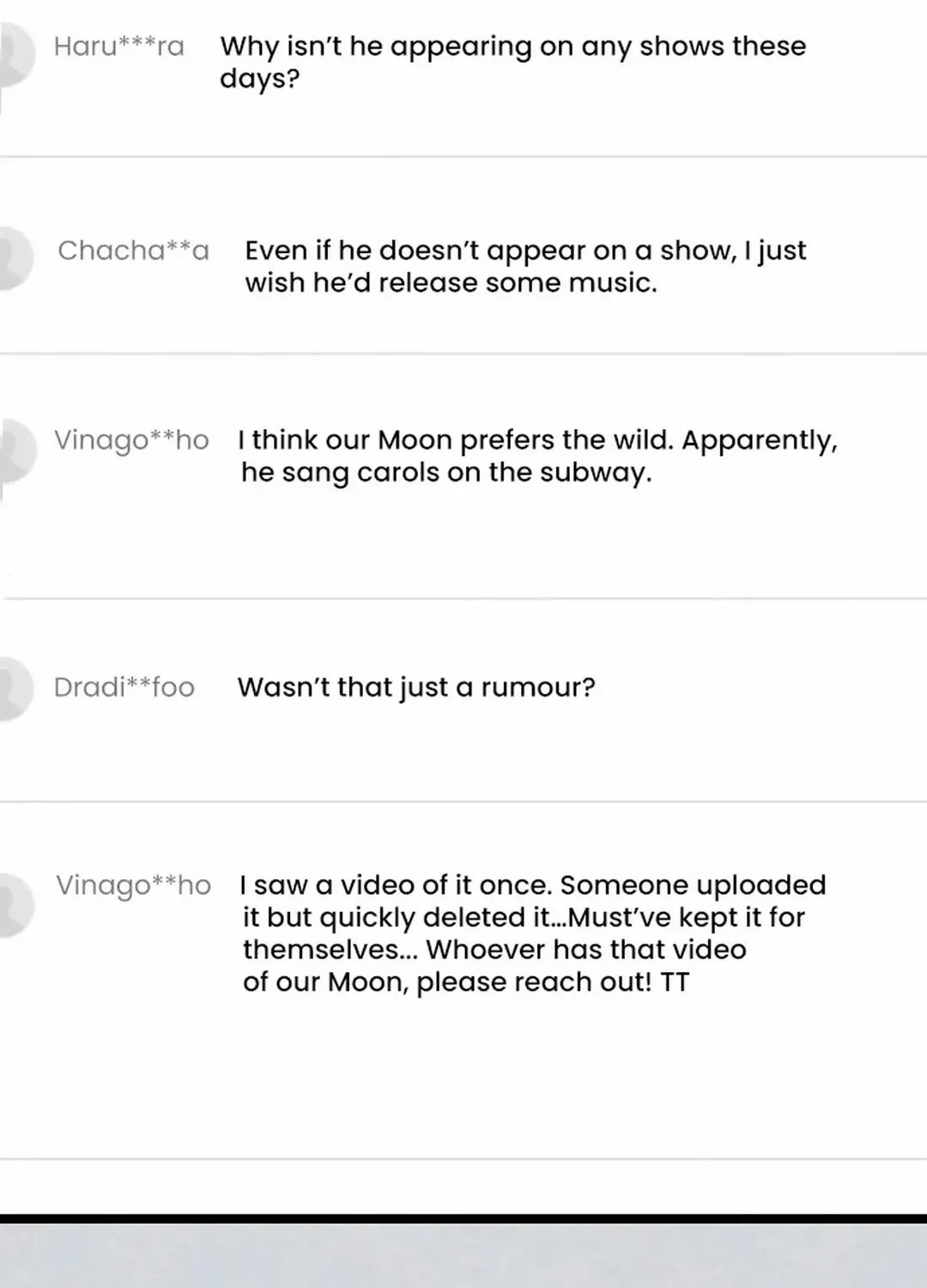Select the comment 'Wasn't that just a rumour?'
This screenshot has height=1288, width=927.
pos(416,688)
